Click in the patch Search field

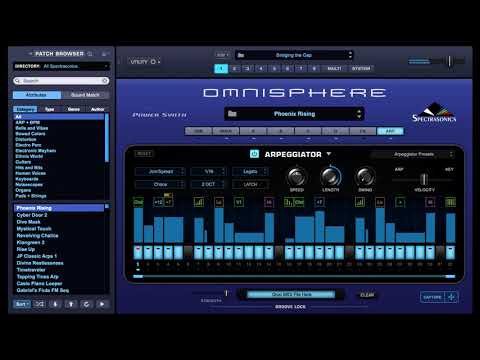coord(61,81)
